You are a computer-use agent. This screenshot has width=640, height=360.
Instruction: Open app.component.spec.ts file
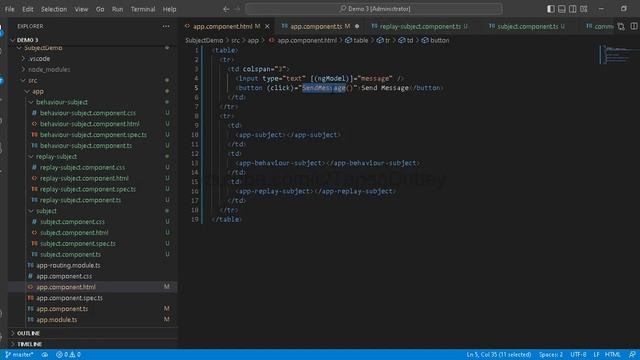(69, 298)
